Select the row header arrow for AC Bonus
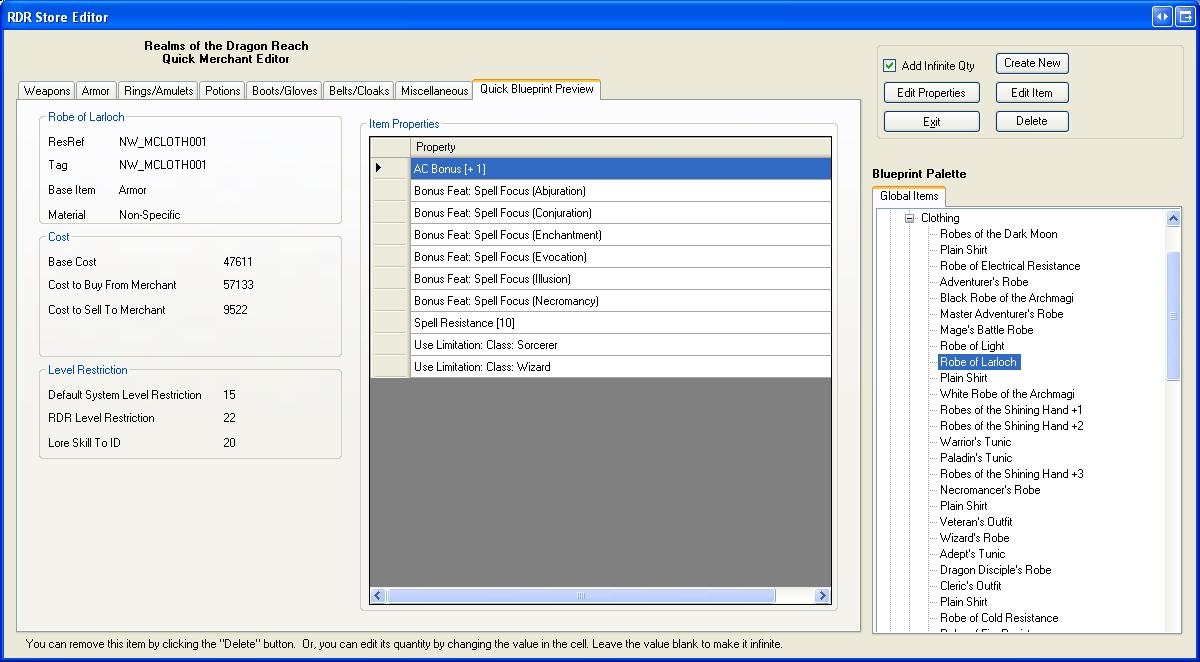Image resolution: width=1200 pixels, height=662 pixels. tap(389, 168)
